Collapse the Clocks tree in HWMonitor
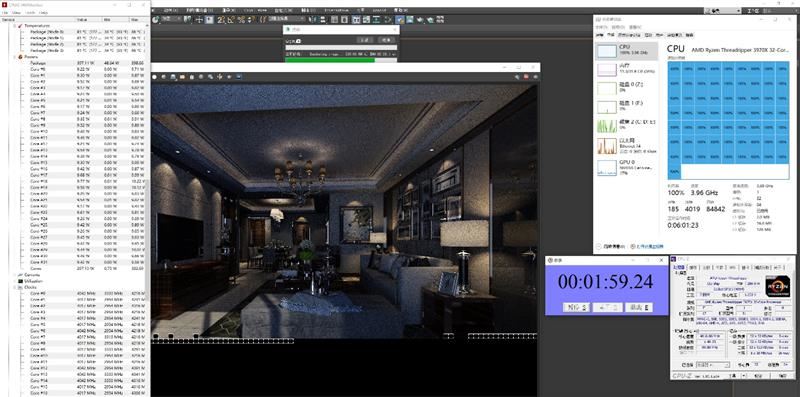The width and height of the screenshot is (800, 397). coord(15,287)
